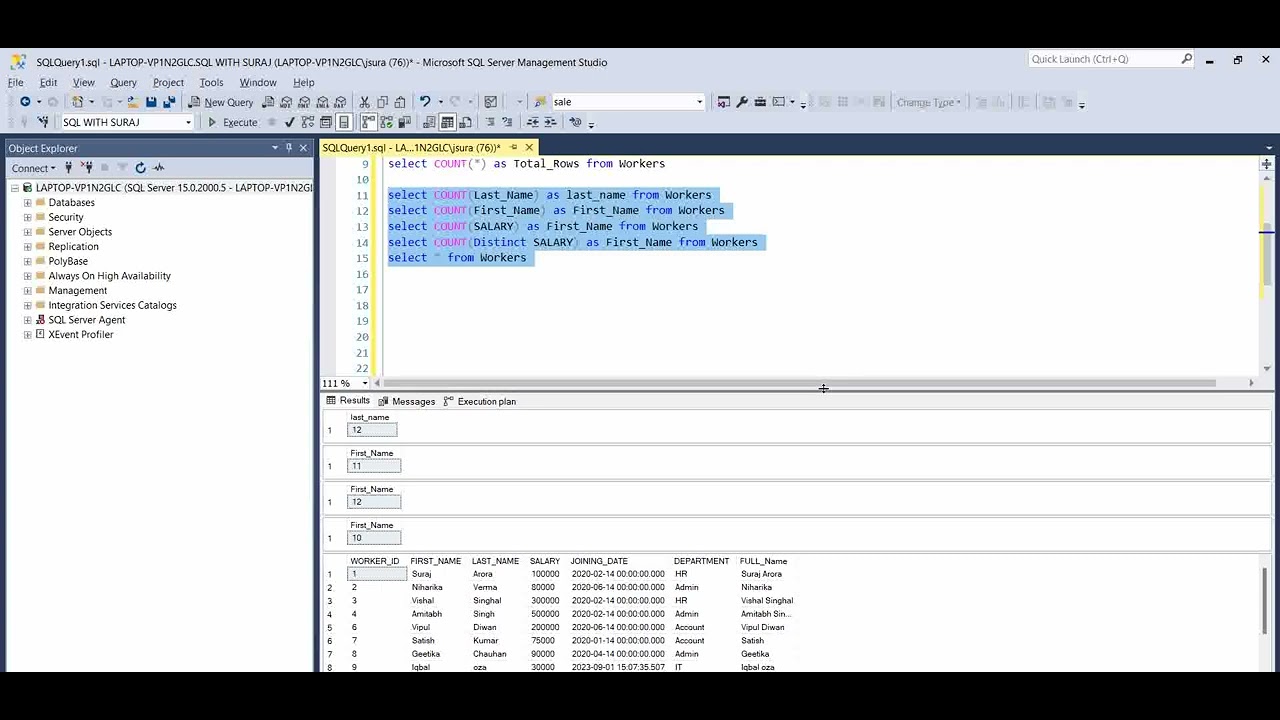Open the Connect dropdown in Object Explorer
The image size is (1280, 720).
coord(35,168)
